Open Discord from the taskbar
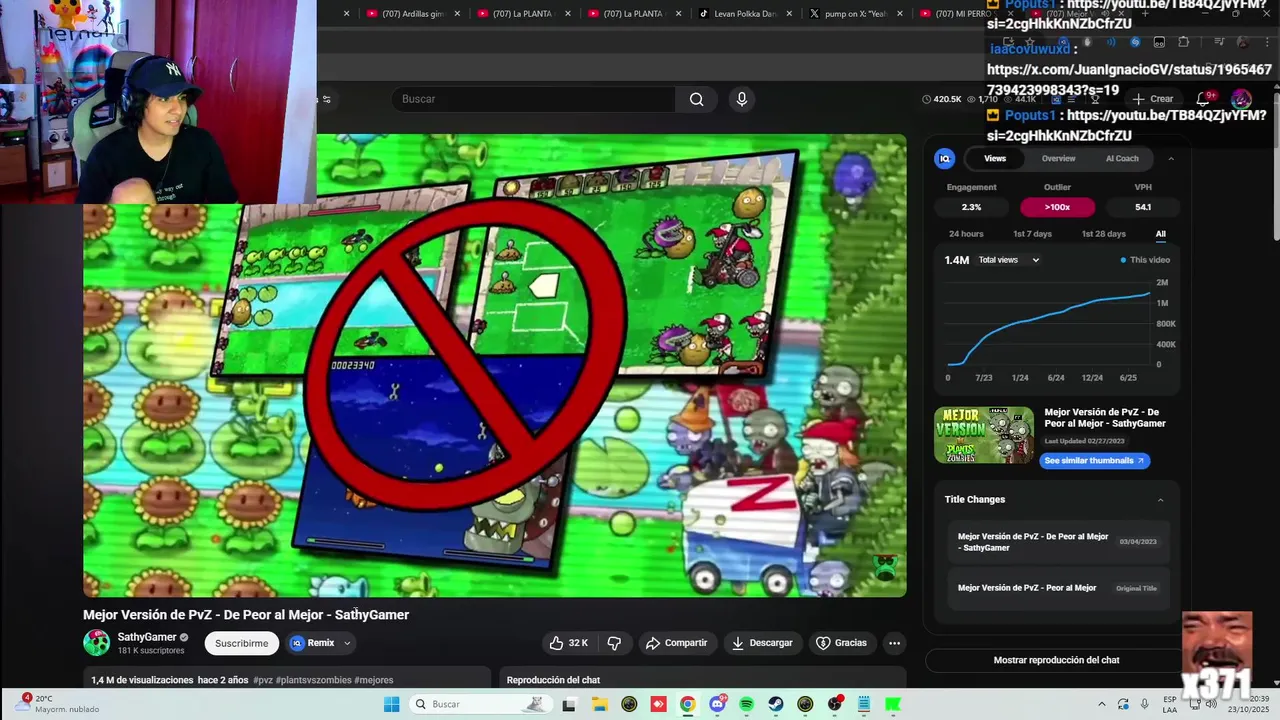Viewport: 1280px width, 720px height. pos(717,704)
